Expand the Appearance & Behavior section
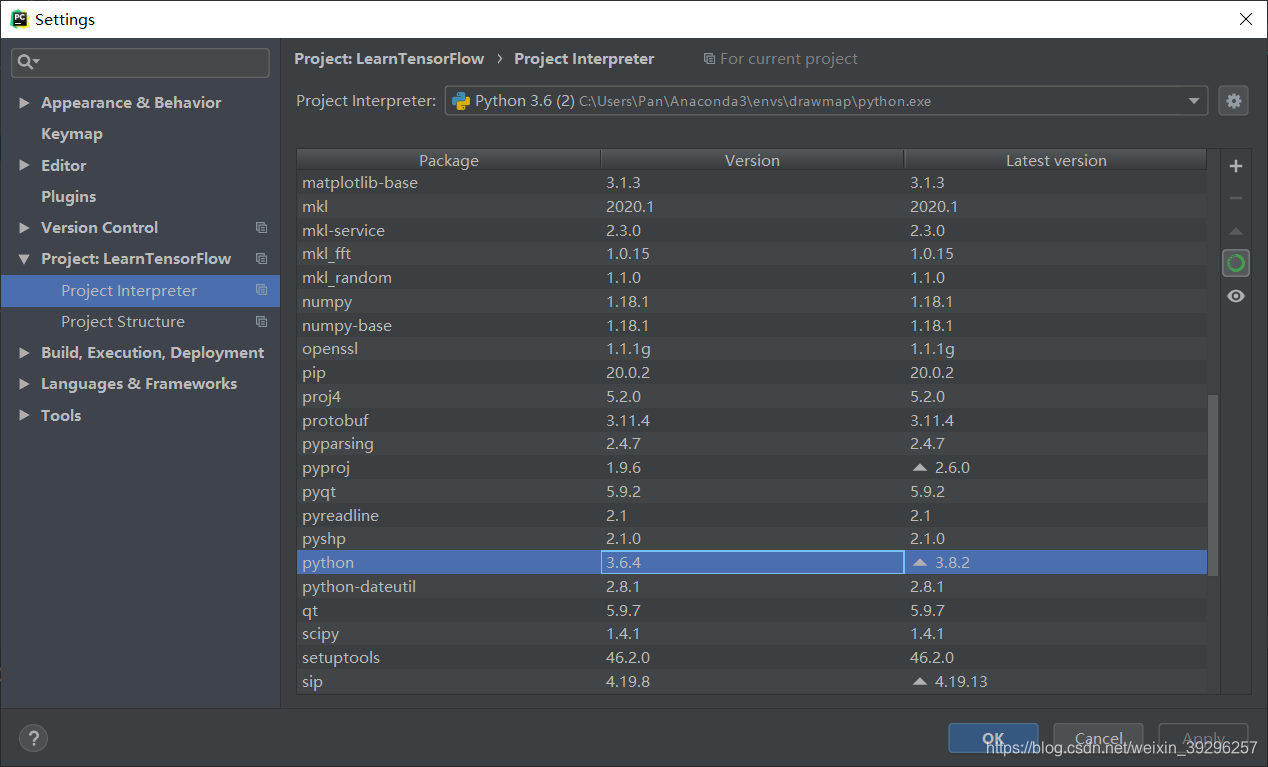The image size is (1268, 767). pyautogui.click(x=24, y=102)
